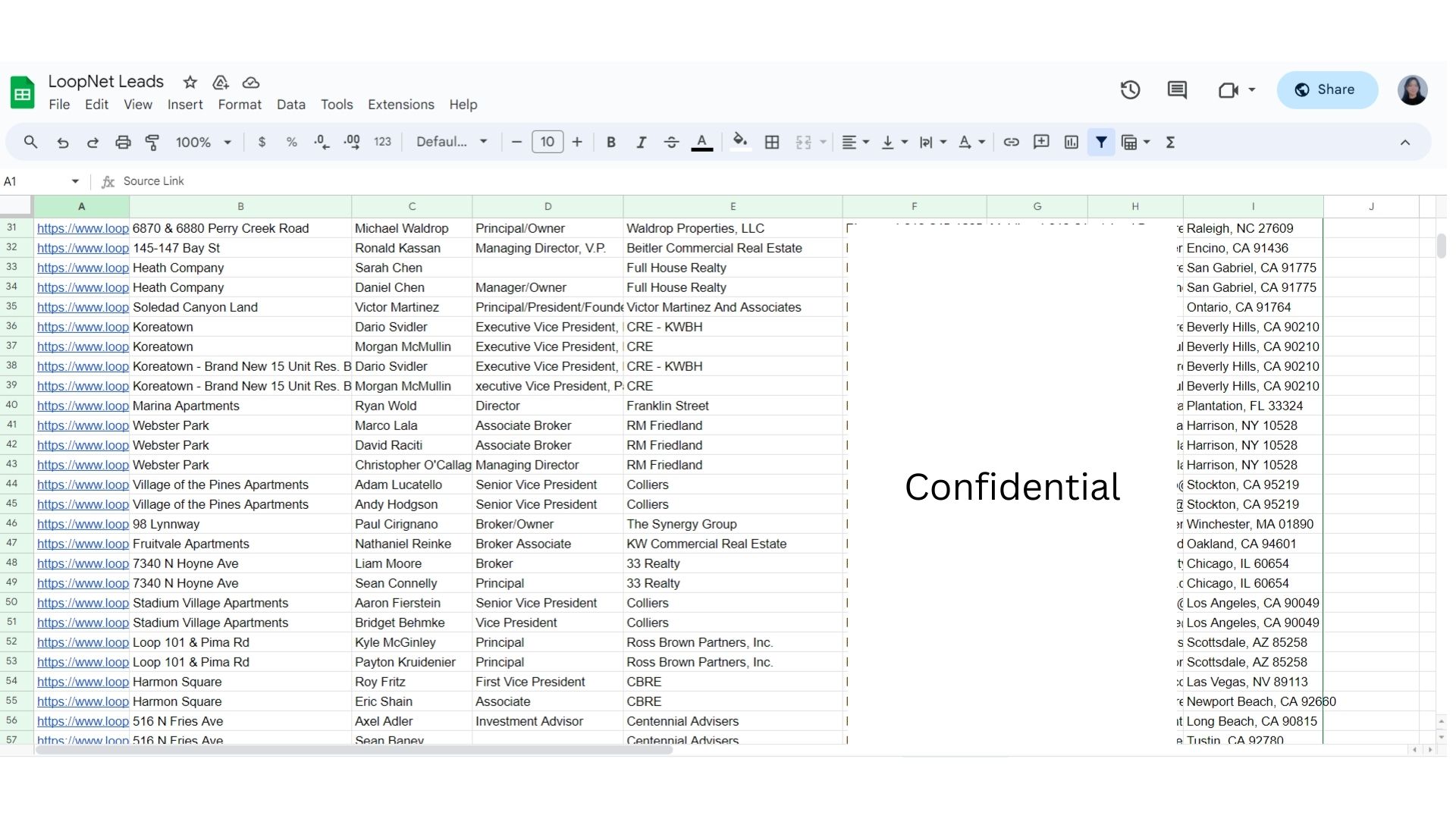Click the paint format roller icon

point(152,143)
